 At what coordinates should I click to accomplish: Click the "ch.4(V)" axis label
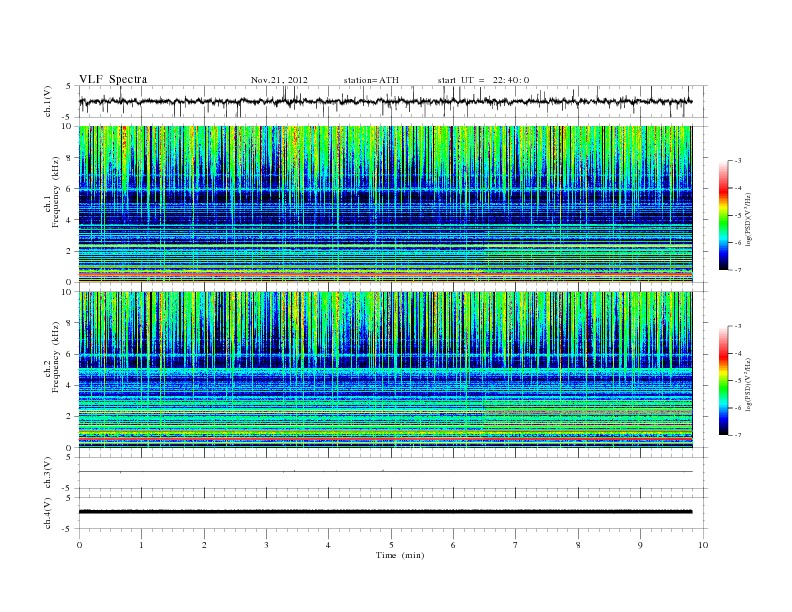coord(47,513)
